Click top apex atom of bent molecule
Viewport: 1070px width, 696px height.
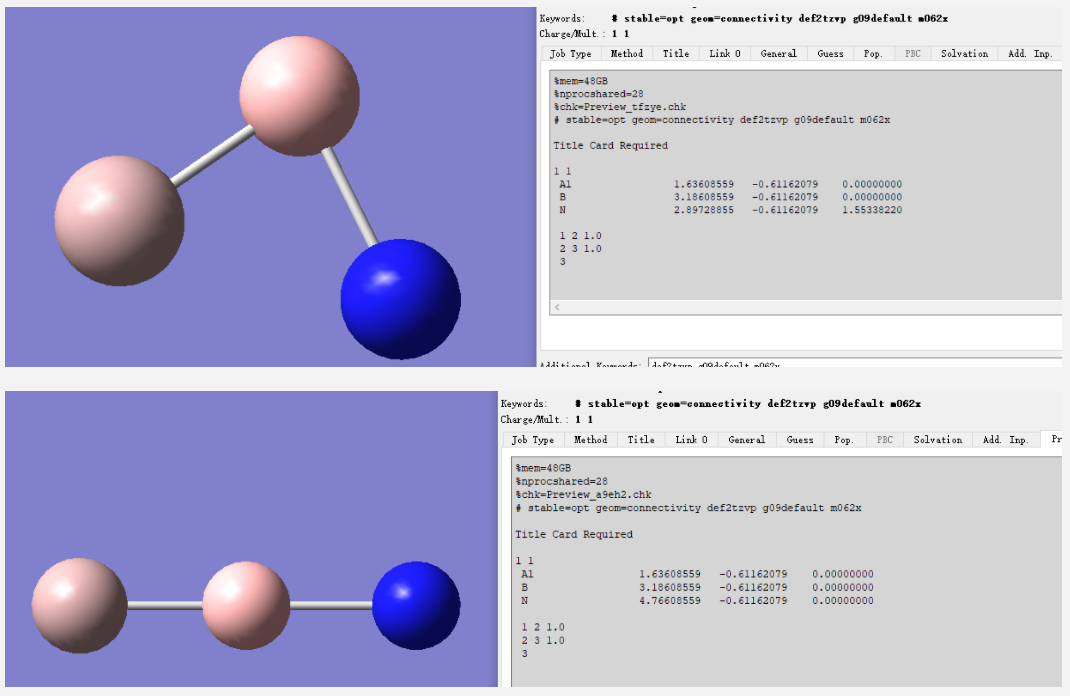(x=299, y=96)
